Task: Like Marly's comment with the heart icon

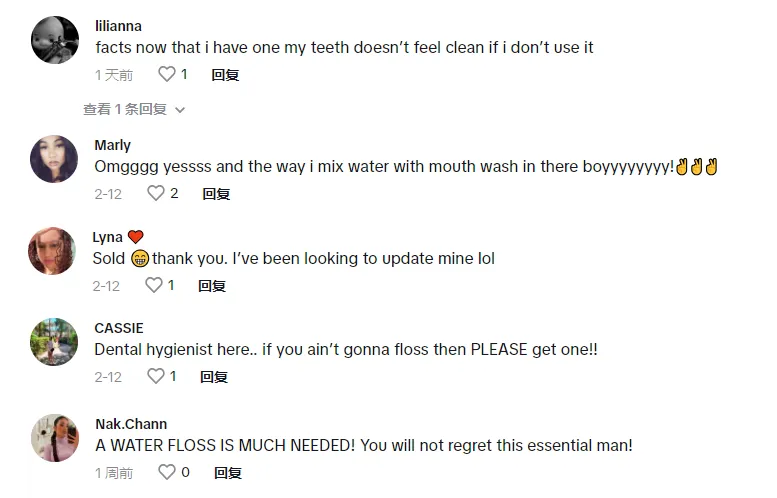Action: (156, 193)
